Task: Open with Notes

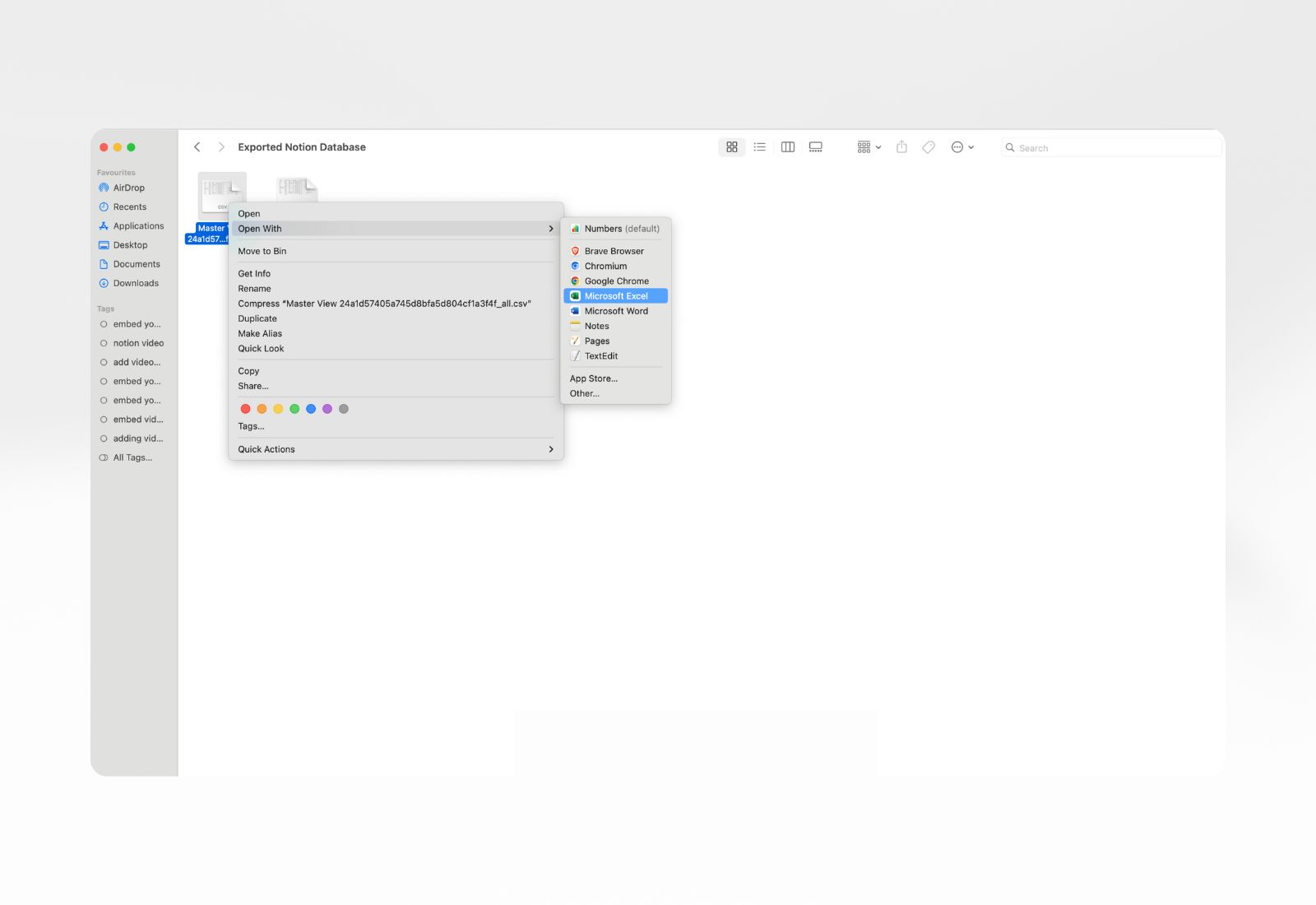Action: [616, 327]
